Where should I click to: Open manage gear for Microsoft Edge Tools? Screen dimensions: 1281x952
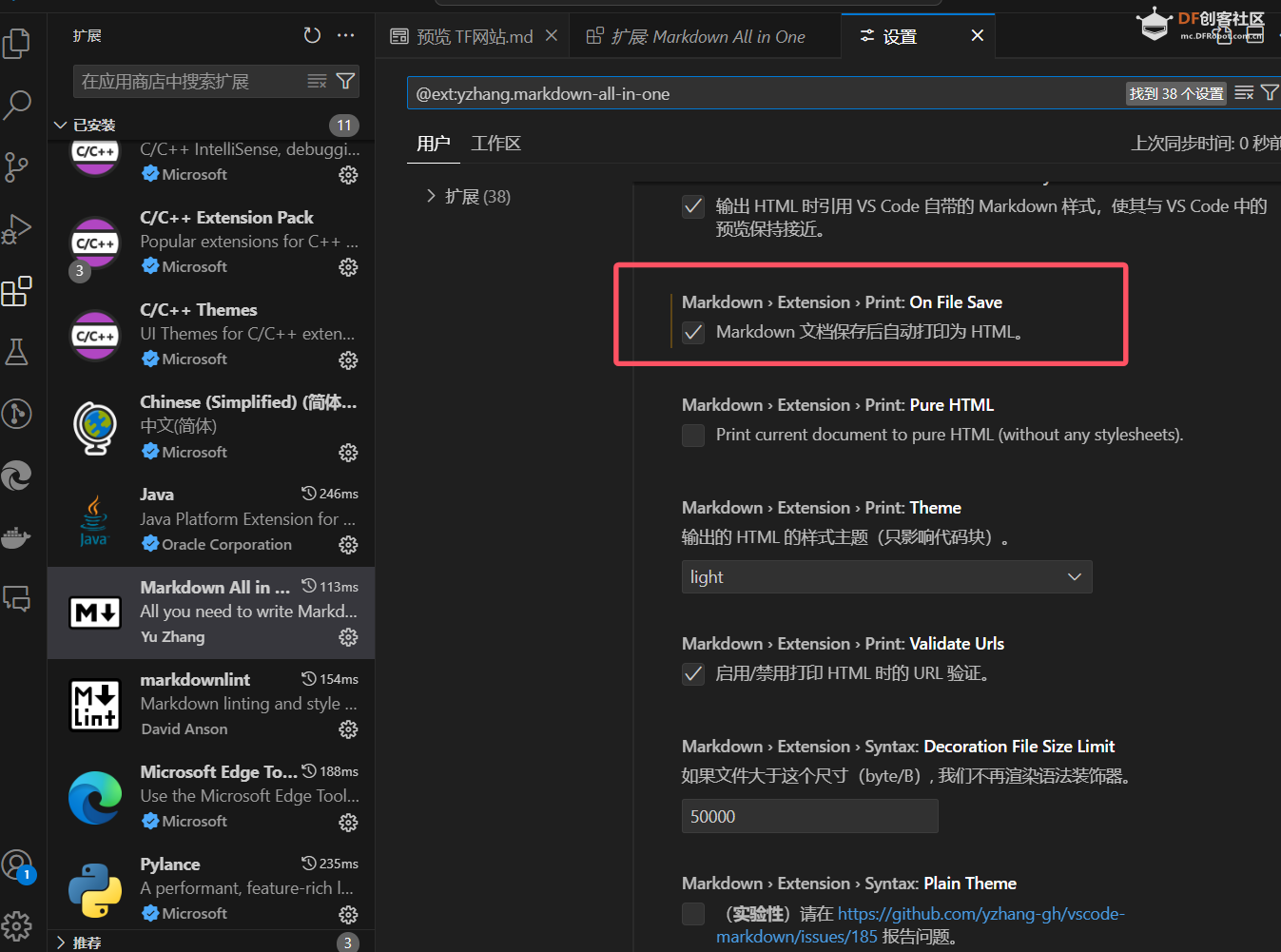coord(348,821)
